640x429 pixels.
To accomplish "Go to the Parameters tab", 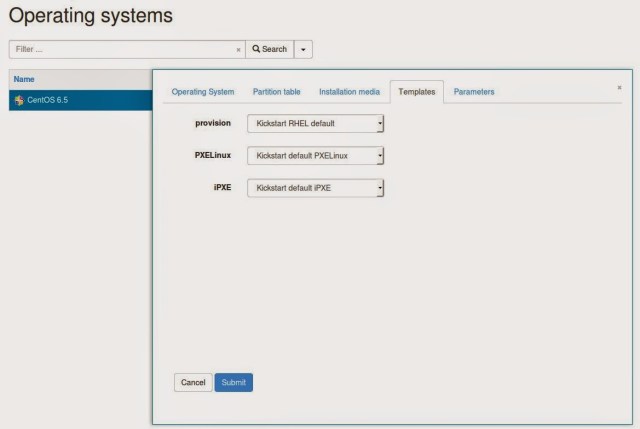I will [x=474, y=92].
